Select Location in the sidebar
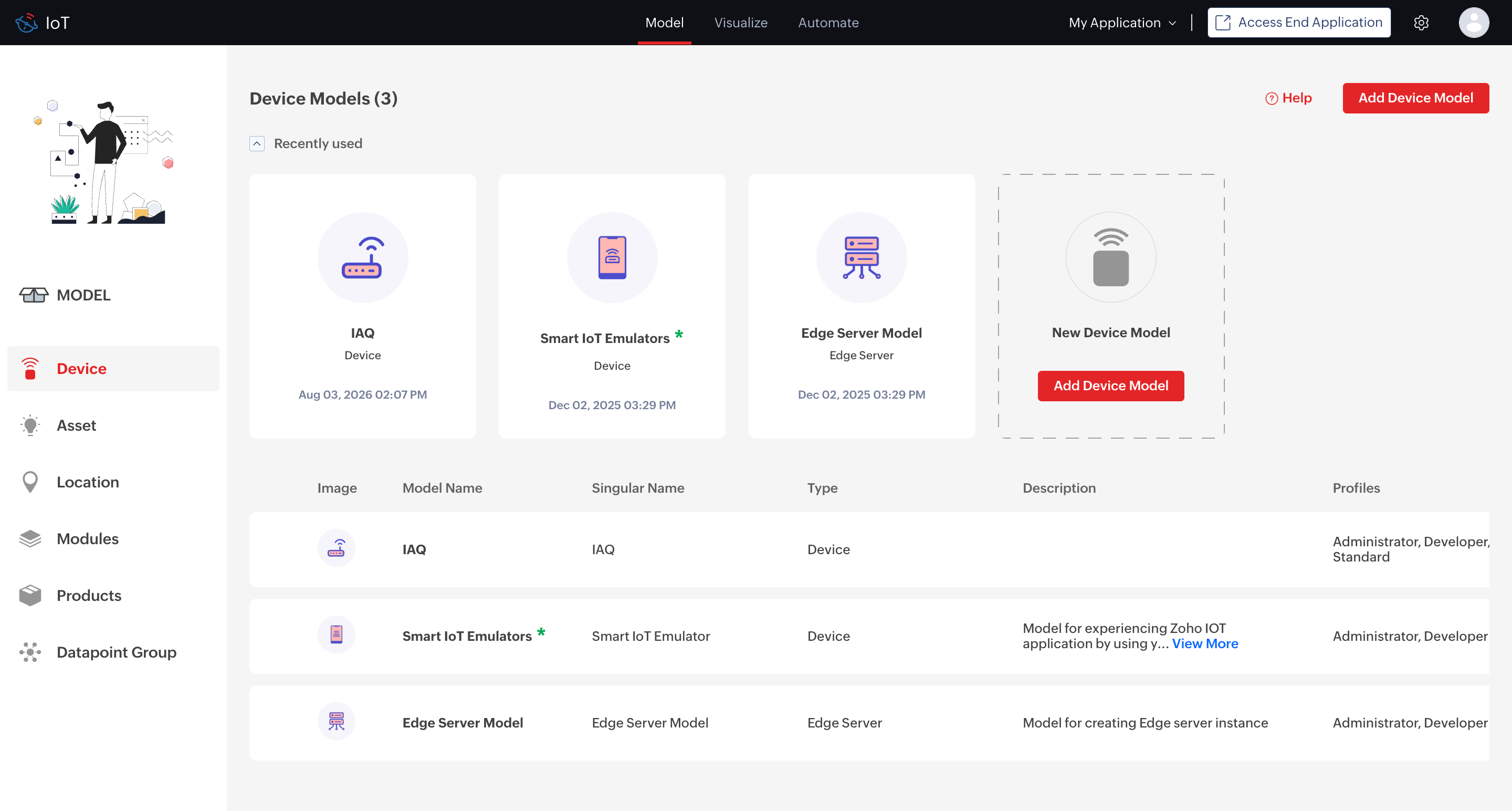 (113, 482)
